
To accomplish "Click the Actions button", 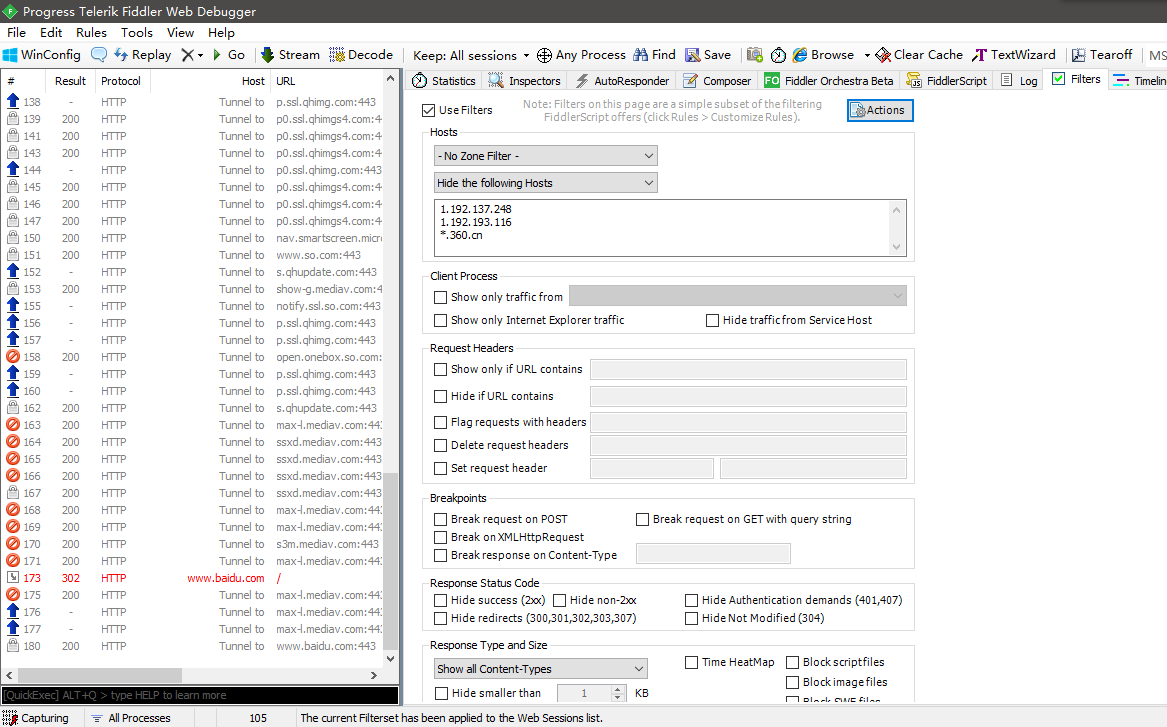I will 880,110.
